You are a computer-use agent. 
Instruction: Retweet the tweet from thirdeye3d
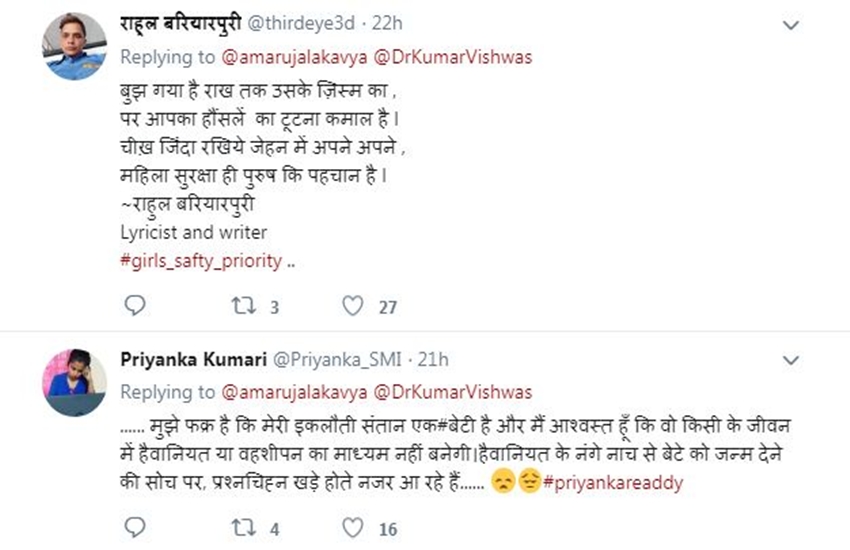pos(243,307)
